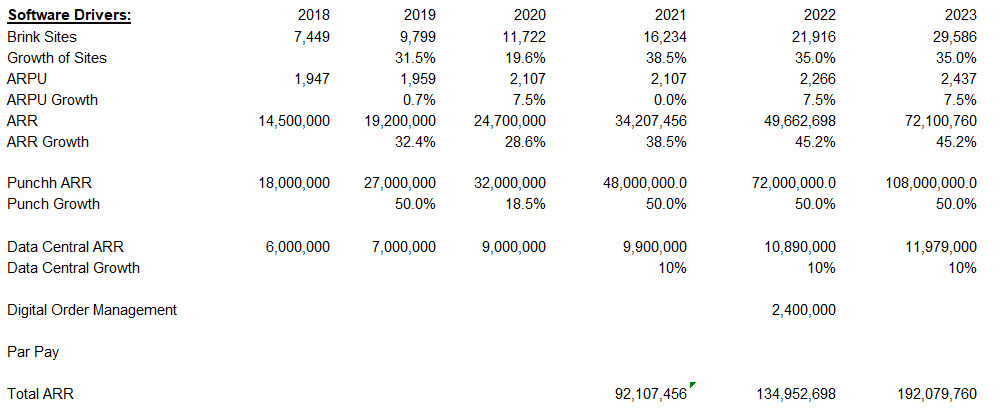
Task: Click Punchh ARR value 32,000,000
Action: (510, 183)
